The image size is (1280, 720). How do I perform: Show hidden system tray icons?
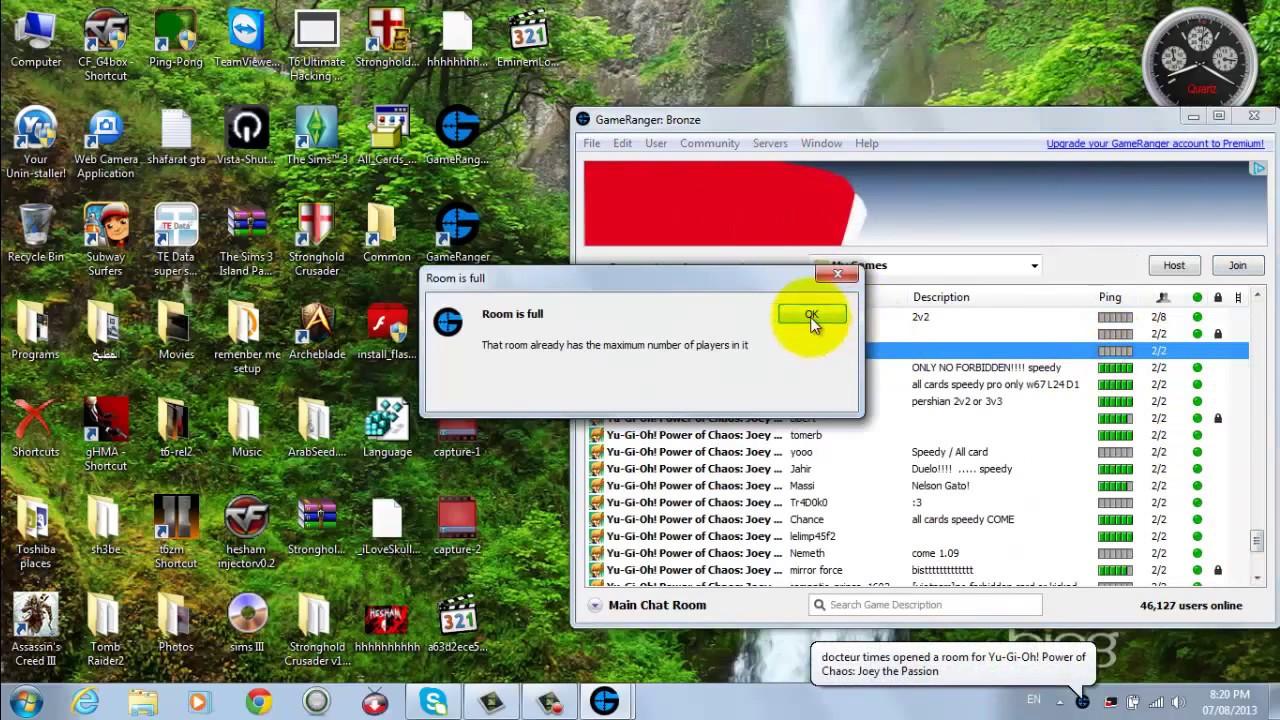click(1060, 701)
